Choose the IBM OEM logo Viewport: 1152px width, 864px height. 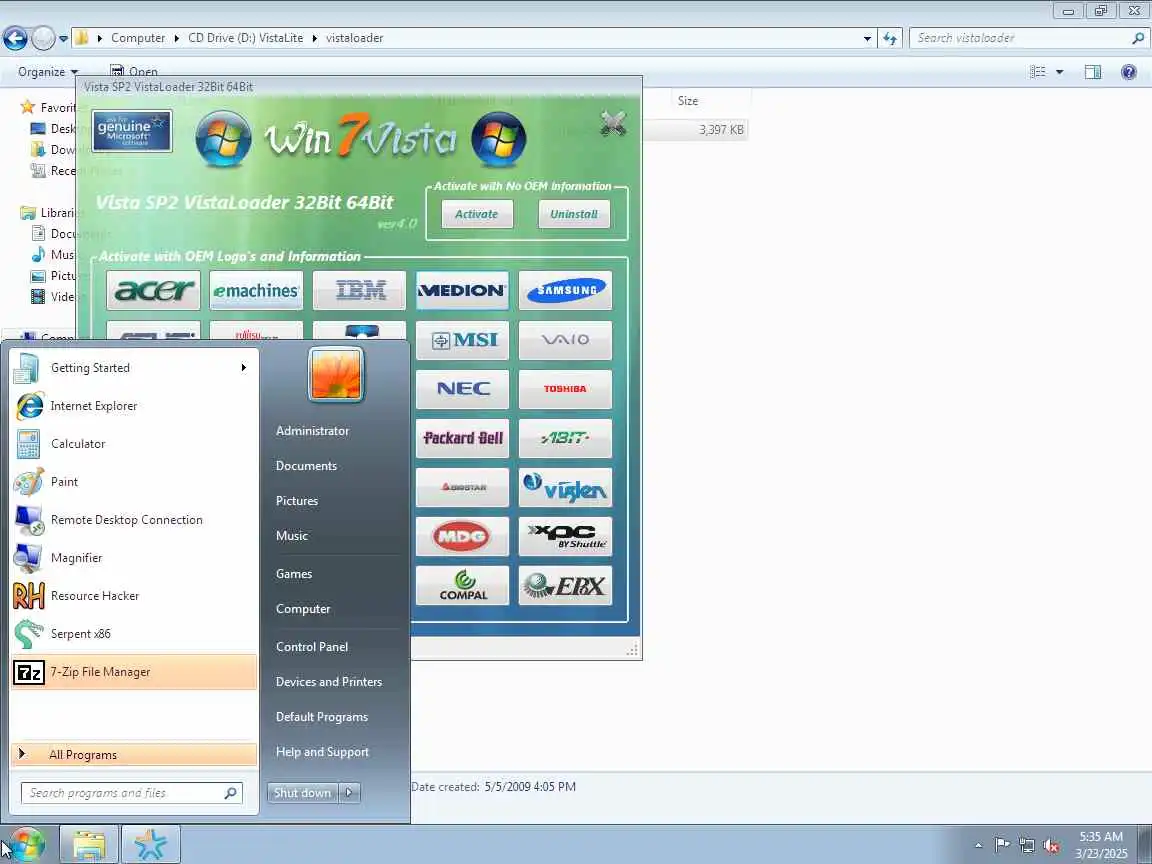359,290
